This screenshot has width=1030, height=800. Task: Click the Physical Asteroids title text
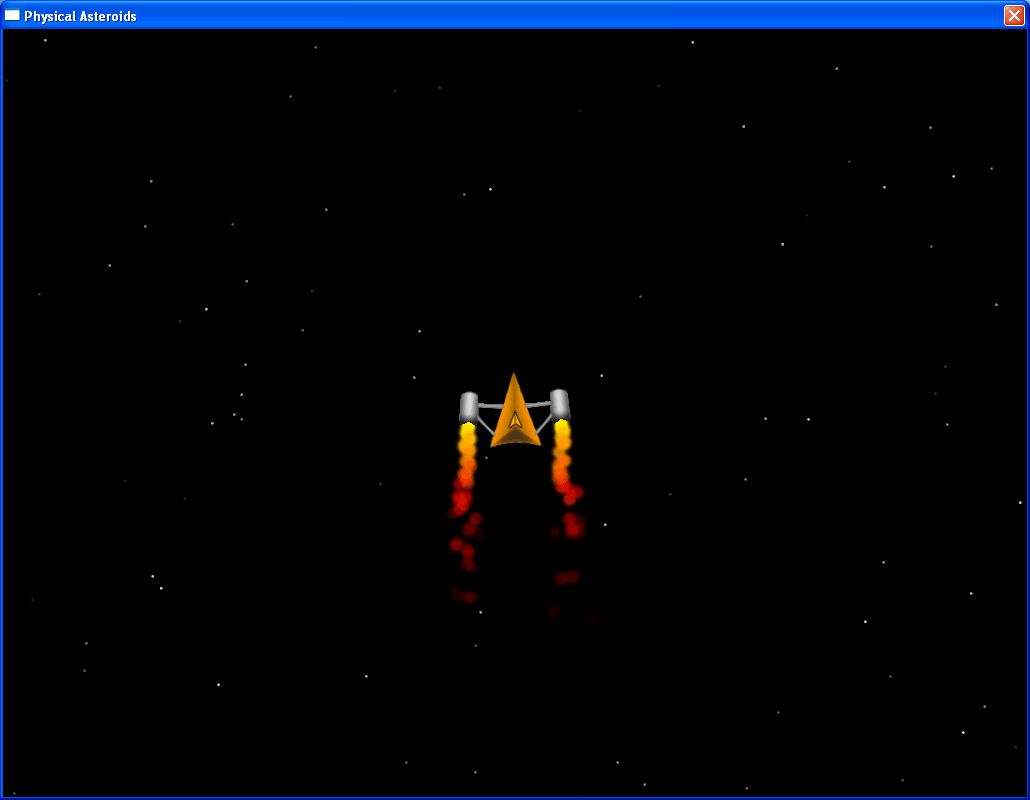pos(80,16)
